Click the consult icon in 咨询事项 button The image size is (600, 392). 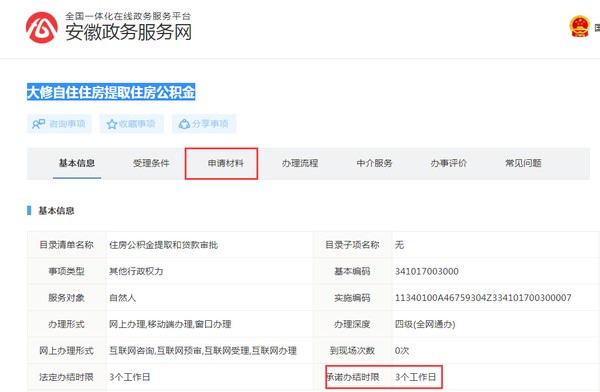38,124
